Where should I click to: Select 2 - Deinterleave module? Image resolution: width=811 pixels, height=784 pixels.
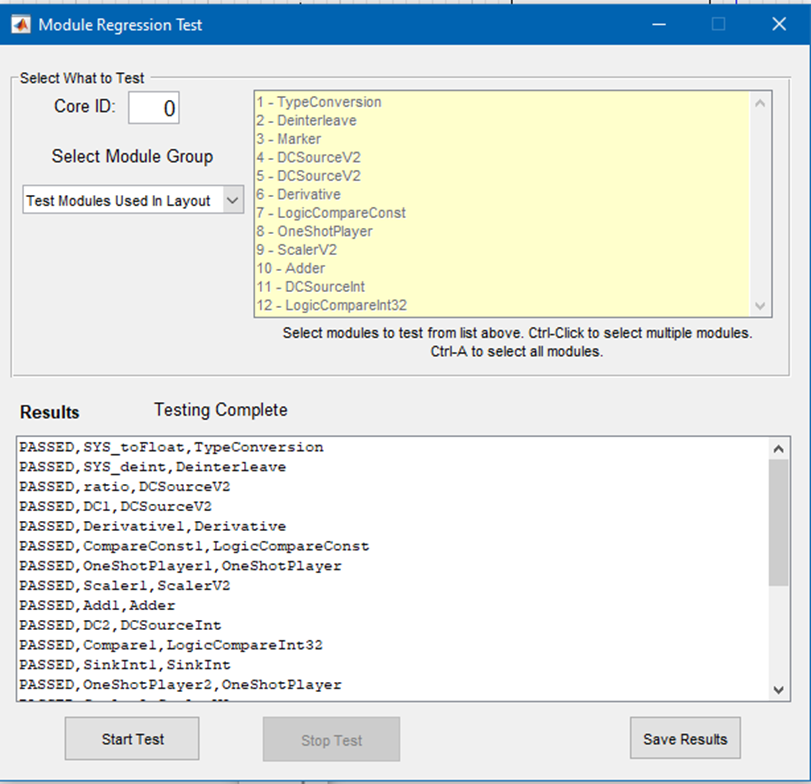pos(306,120)
